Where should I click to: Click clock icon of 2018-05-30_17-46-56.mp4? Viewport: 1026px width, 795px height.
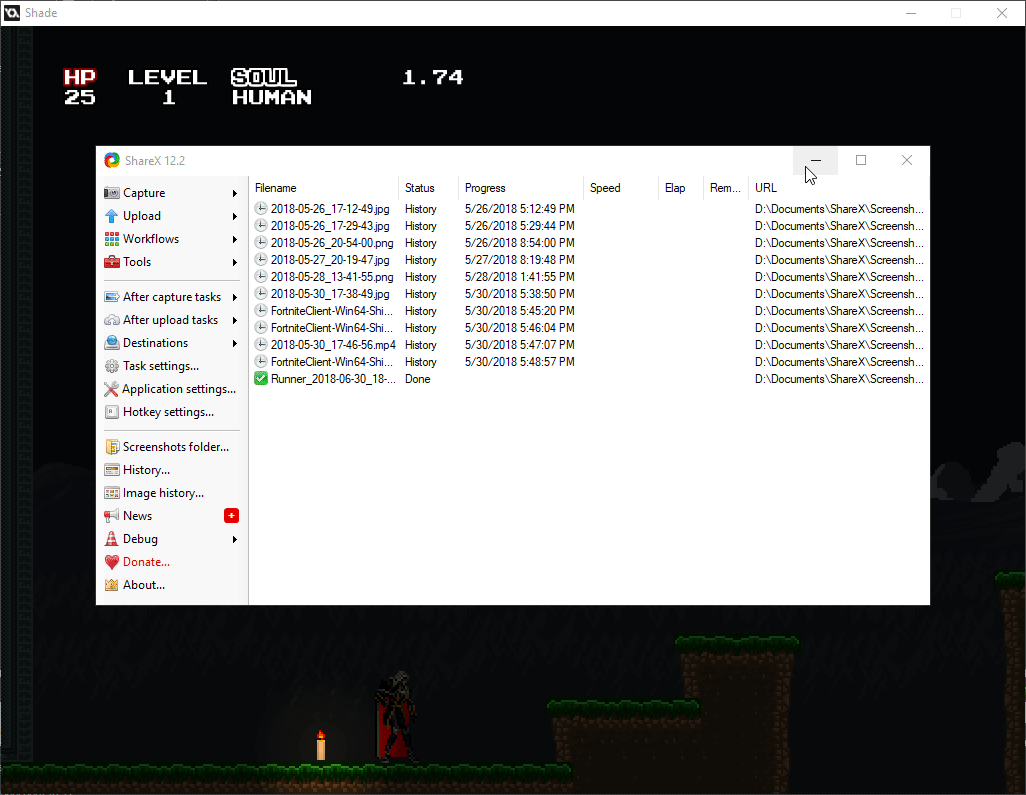261,345
